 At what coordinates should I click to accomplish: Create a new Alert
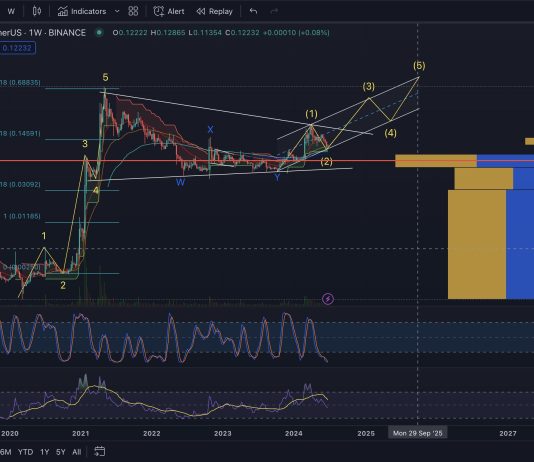[169, 11]
